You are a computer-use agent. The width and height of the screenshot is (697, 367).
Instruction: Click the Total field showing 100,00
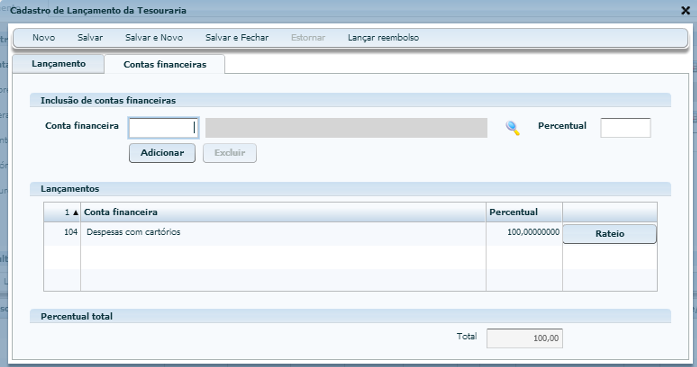[x=525, y=338]
